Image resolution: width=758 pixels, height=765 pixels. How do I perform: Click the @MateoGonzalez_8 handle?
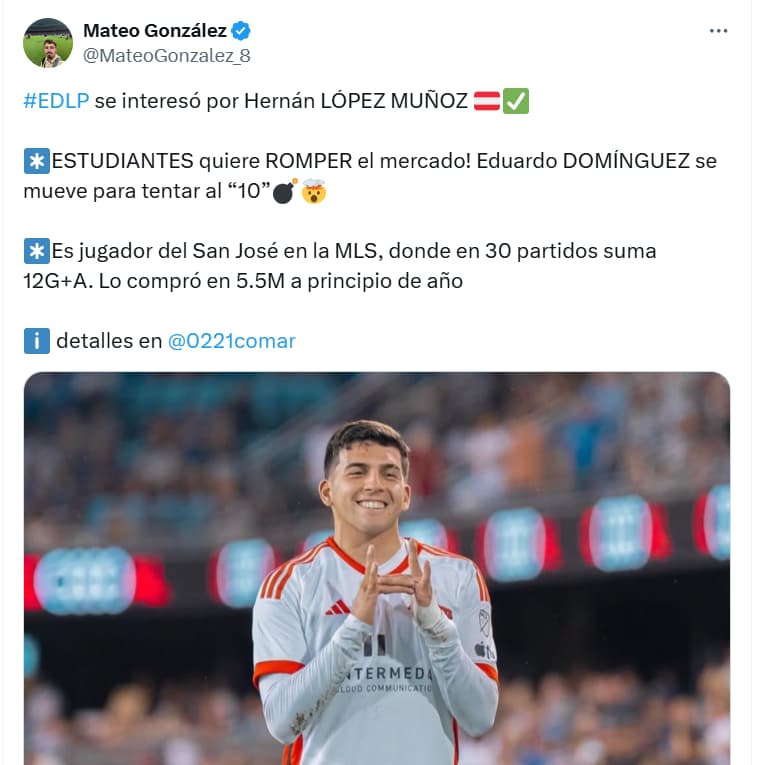click(x=167, y=56)
